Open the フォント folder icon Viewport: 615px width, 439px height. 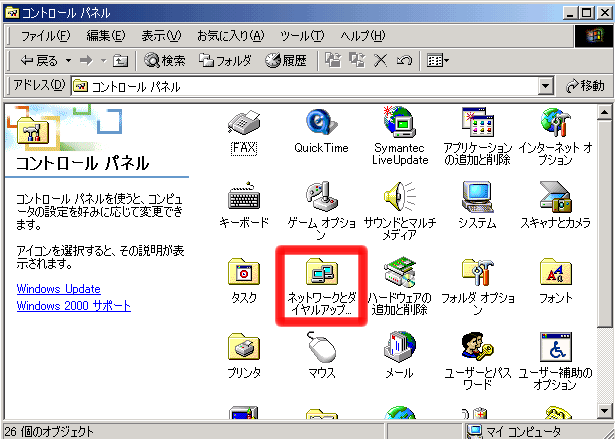pyautogui.click(x=555, y=280)
